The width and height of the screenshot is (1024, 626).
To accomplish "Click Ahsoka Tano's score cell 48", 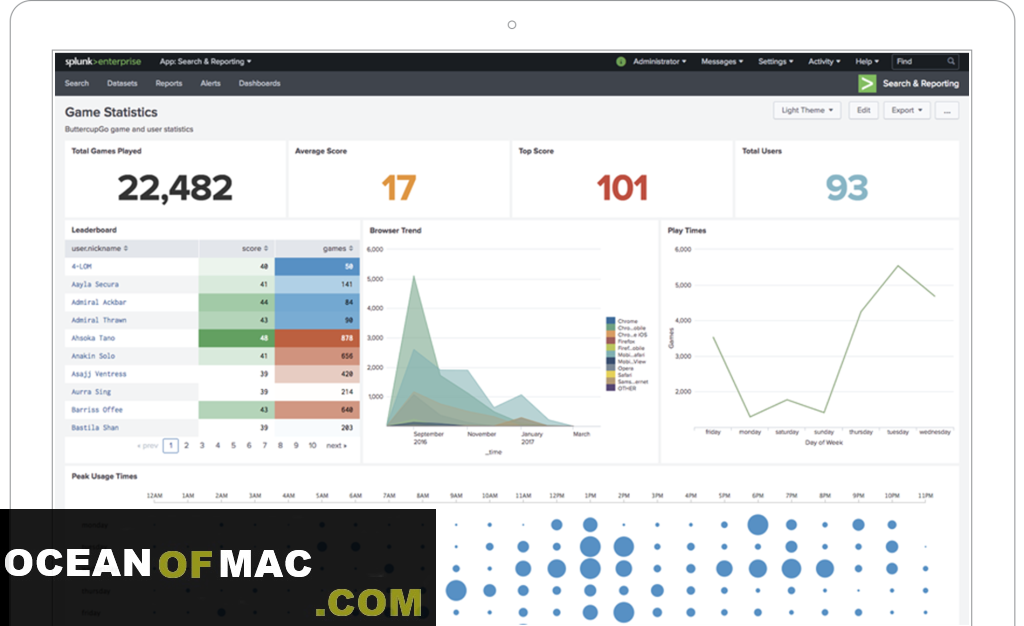I will [x=236, y=338].
